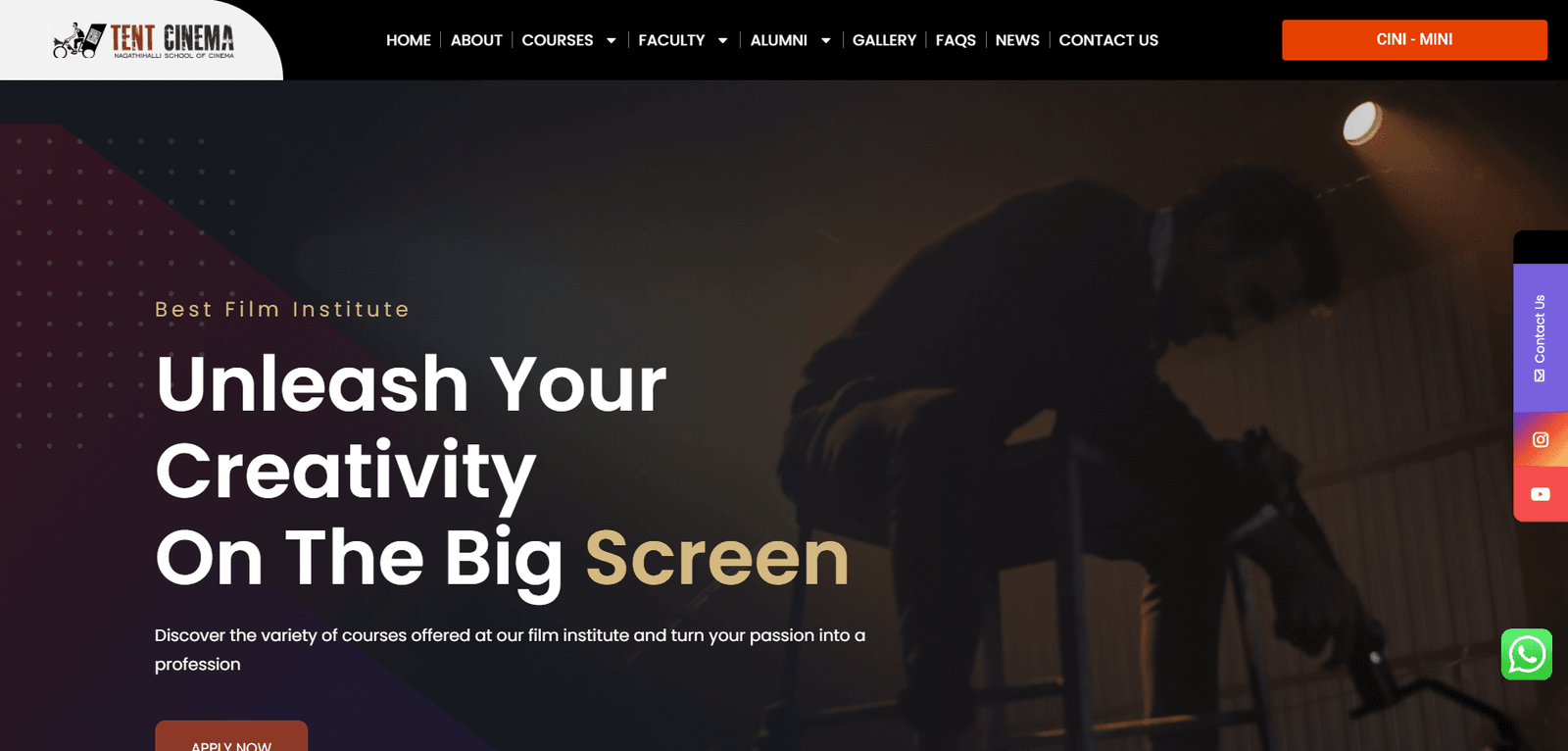Open the WhatsApp chat icon
This screenshot has height=751, width=1568.
1526,654
